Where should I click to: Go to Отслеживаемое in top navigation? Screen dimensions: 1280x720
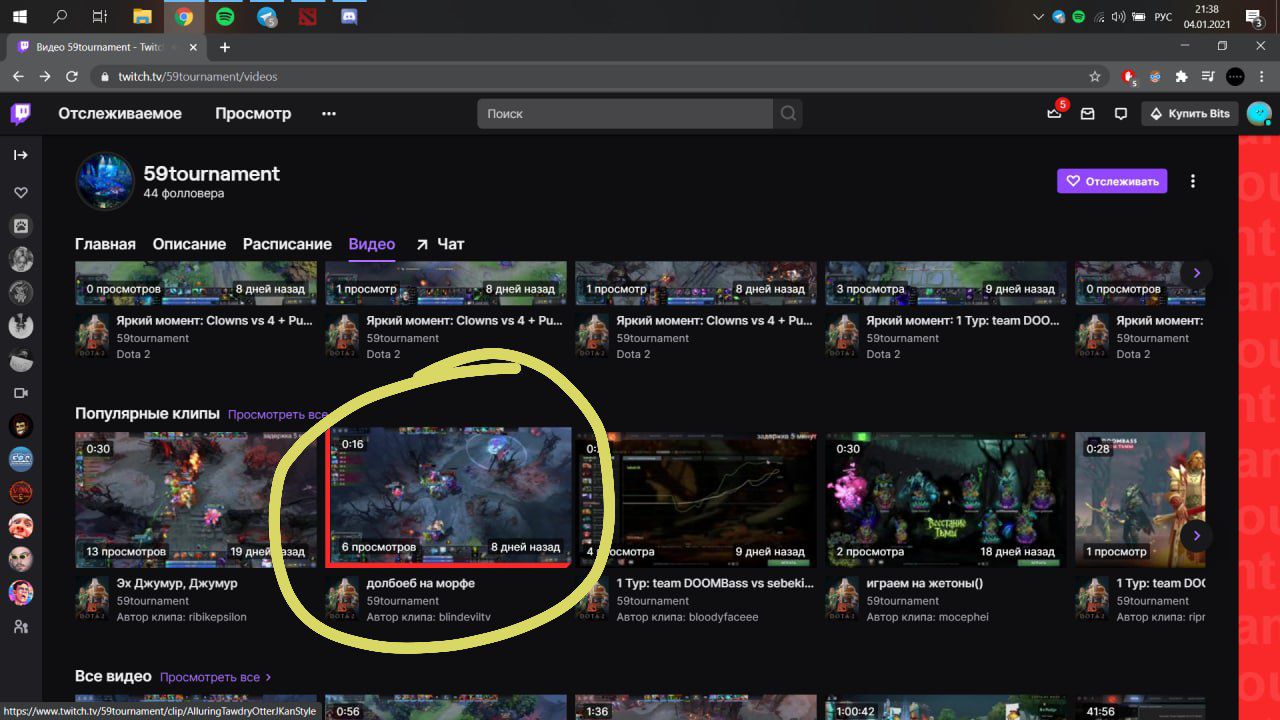point(120,114)
